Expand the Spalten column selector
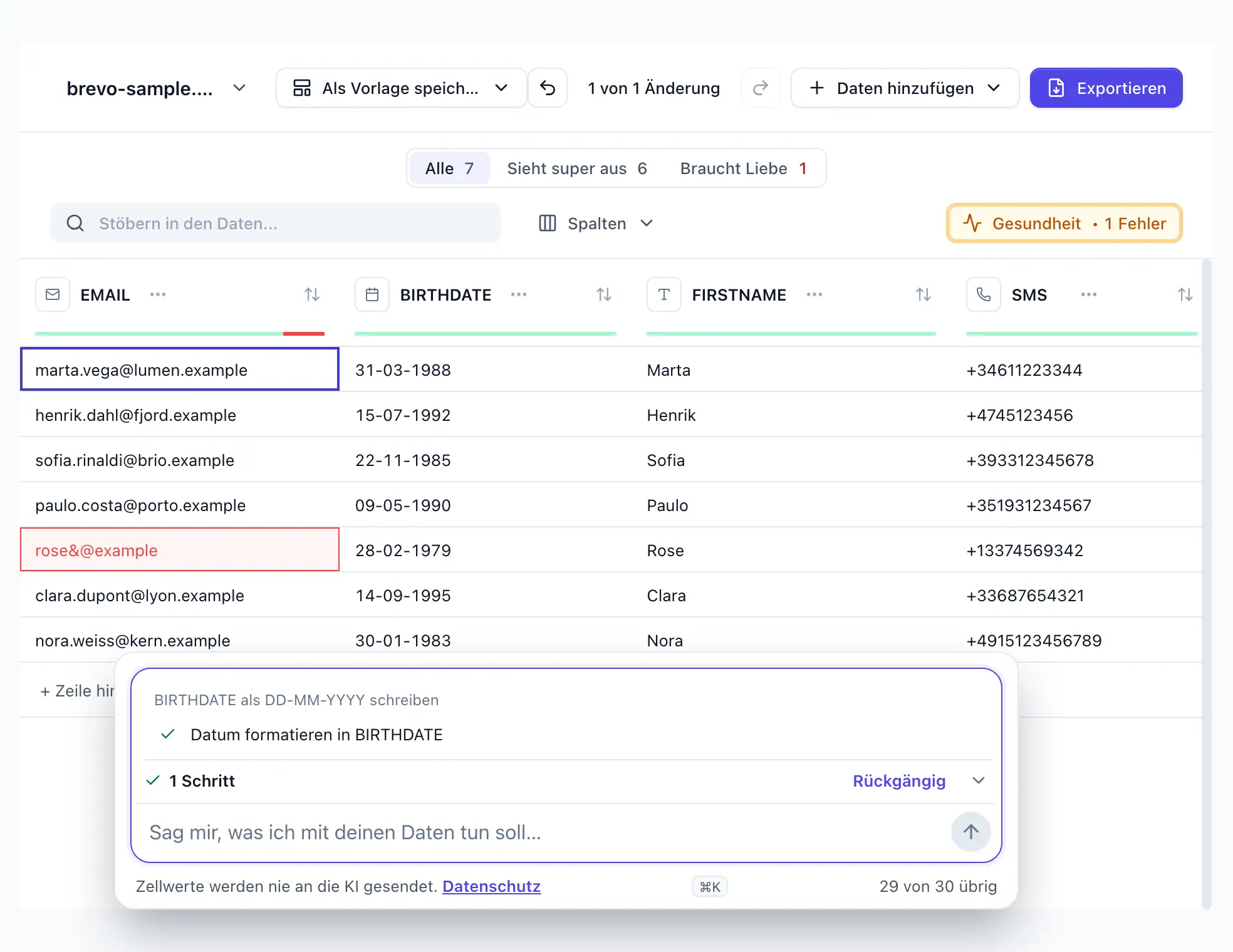This screenshot has height=952, width=1233. [x=596, y=224]
